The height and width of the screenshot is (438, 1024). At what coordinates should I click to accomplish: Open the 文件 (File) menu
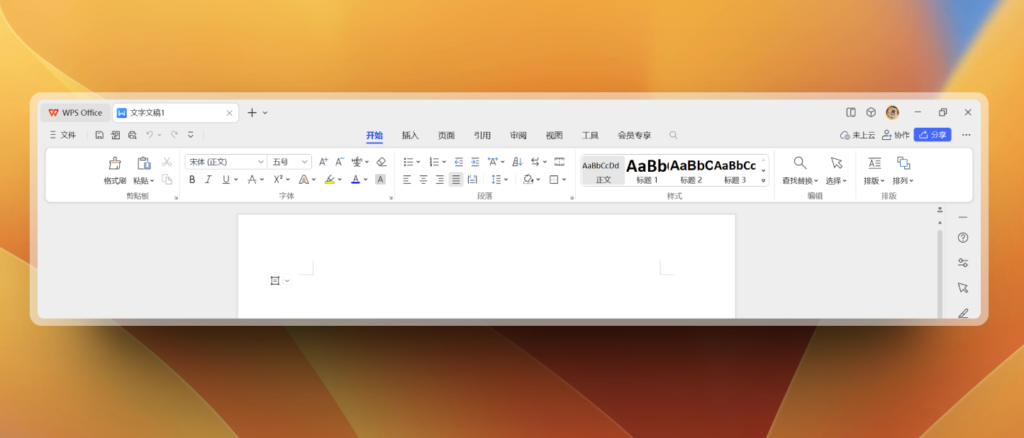click(x=63, y=135)
